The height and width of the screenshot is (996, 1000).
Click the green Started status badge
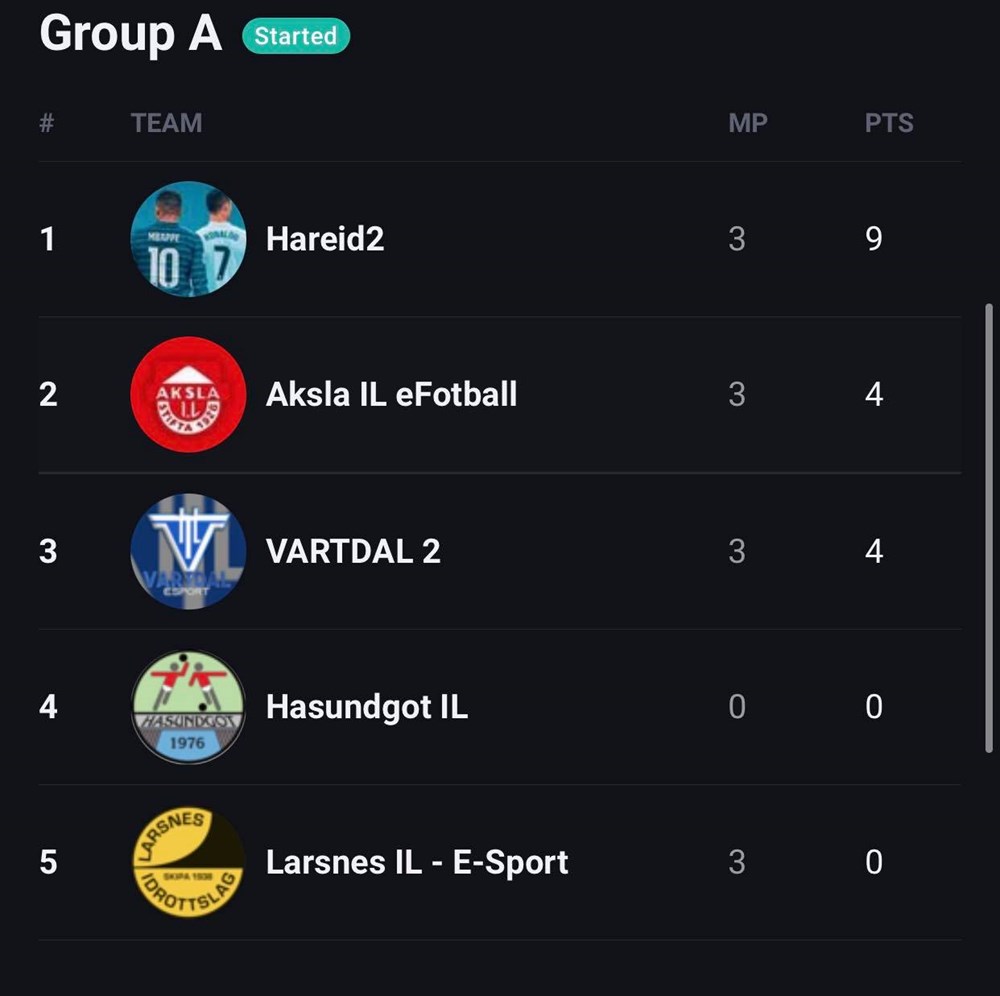[295, 37]
